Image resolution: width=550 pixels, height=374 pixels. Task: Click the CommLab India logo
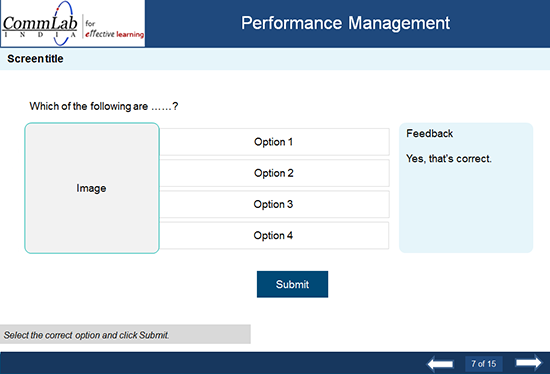[73, 24]
